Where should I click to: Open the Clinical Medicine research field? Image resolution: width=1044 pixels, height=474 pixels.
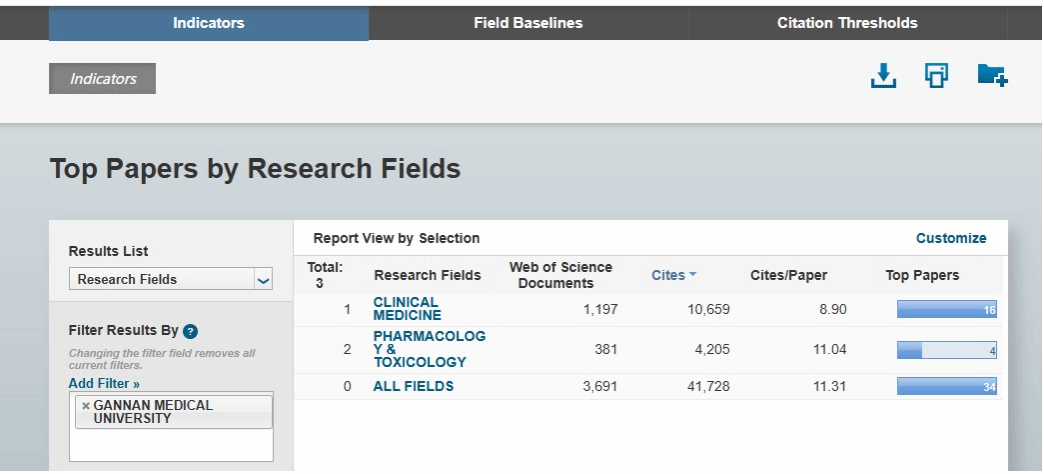pos(406,309)
